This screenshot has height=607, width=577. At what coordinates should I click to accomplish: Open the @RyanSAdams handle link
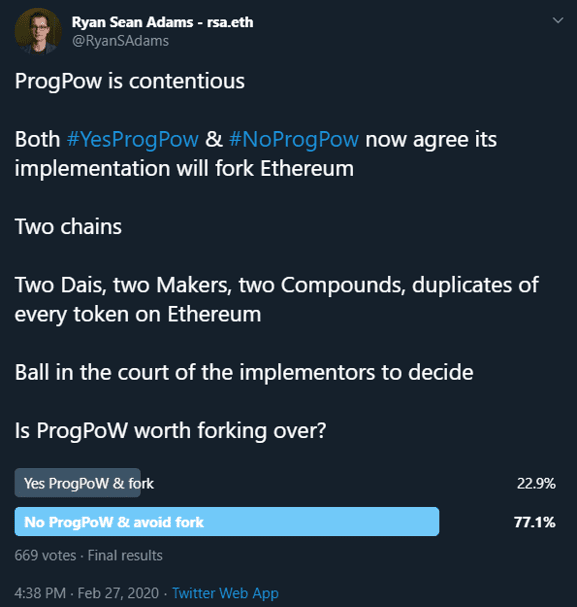click(120, 41)
